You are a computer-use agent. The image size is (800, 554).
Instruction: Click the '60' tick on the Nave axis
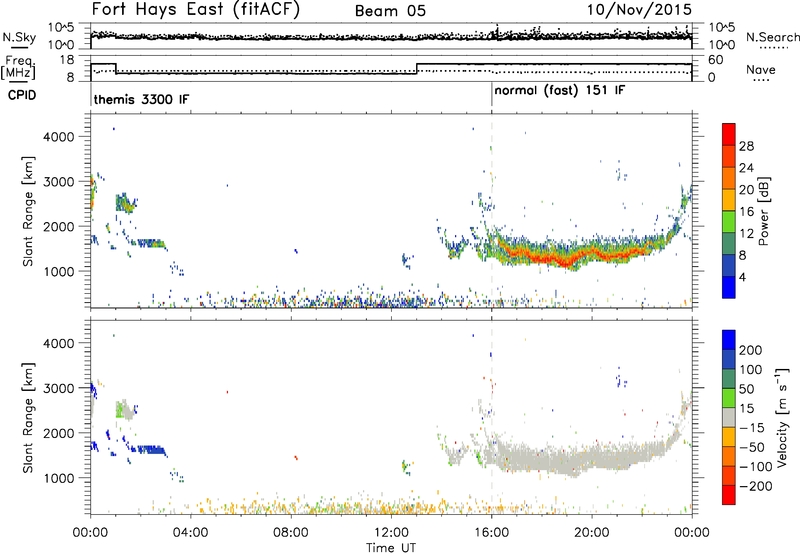coord(716,60)
